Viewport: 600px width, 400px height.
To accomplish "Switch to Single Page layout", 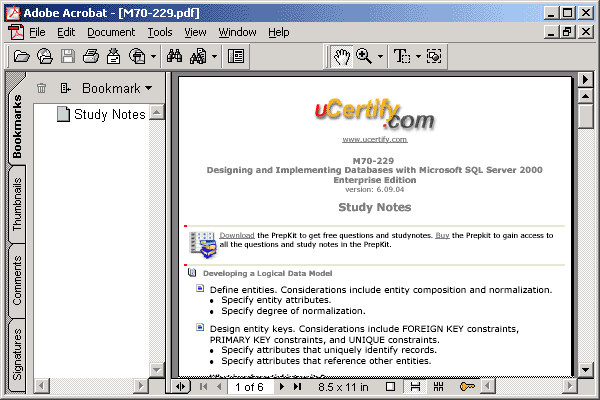I will coord(390,386).
